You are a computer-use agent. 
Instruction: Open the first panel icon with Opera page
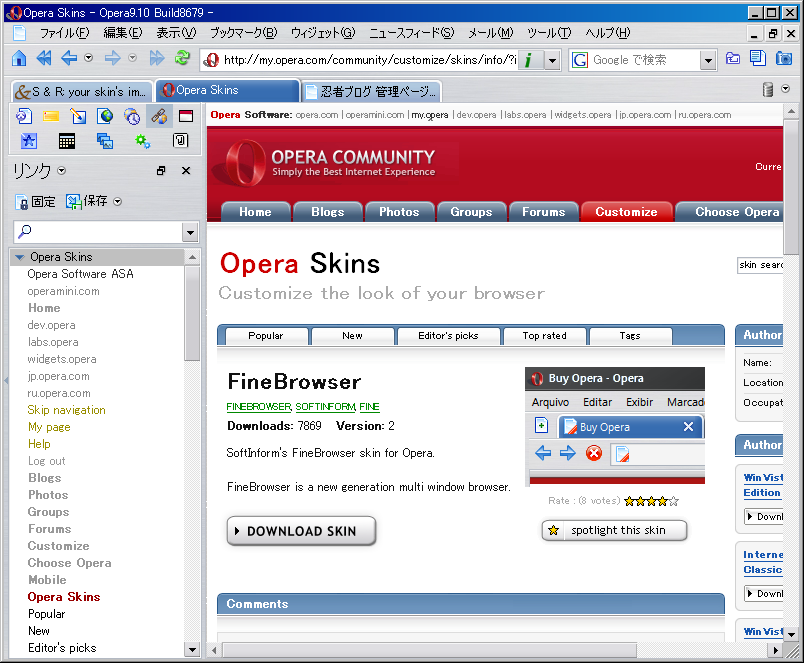[24, 116]
